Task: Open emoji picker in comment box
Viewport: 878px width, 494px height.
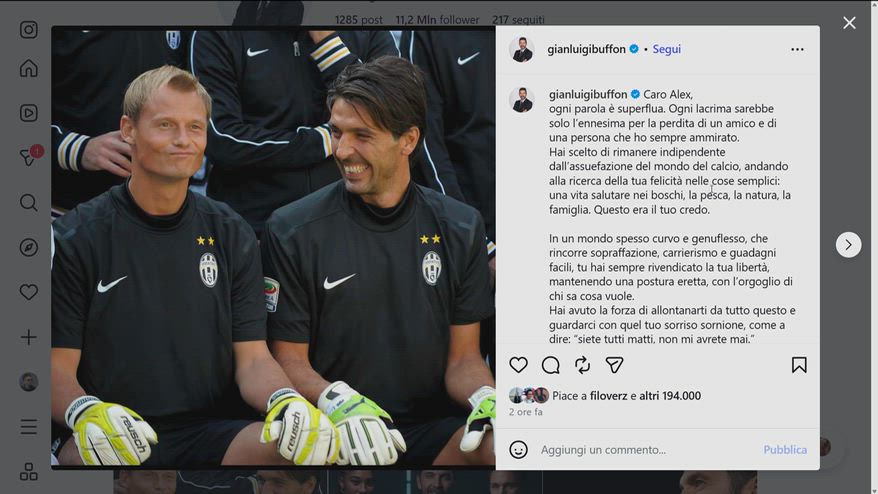Action: pyautogui.click(x=519, y=449)
